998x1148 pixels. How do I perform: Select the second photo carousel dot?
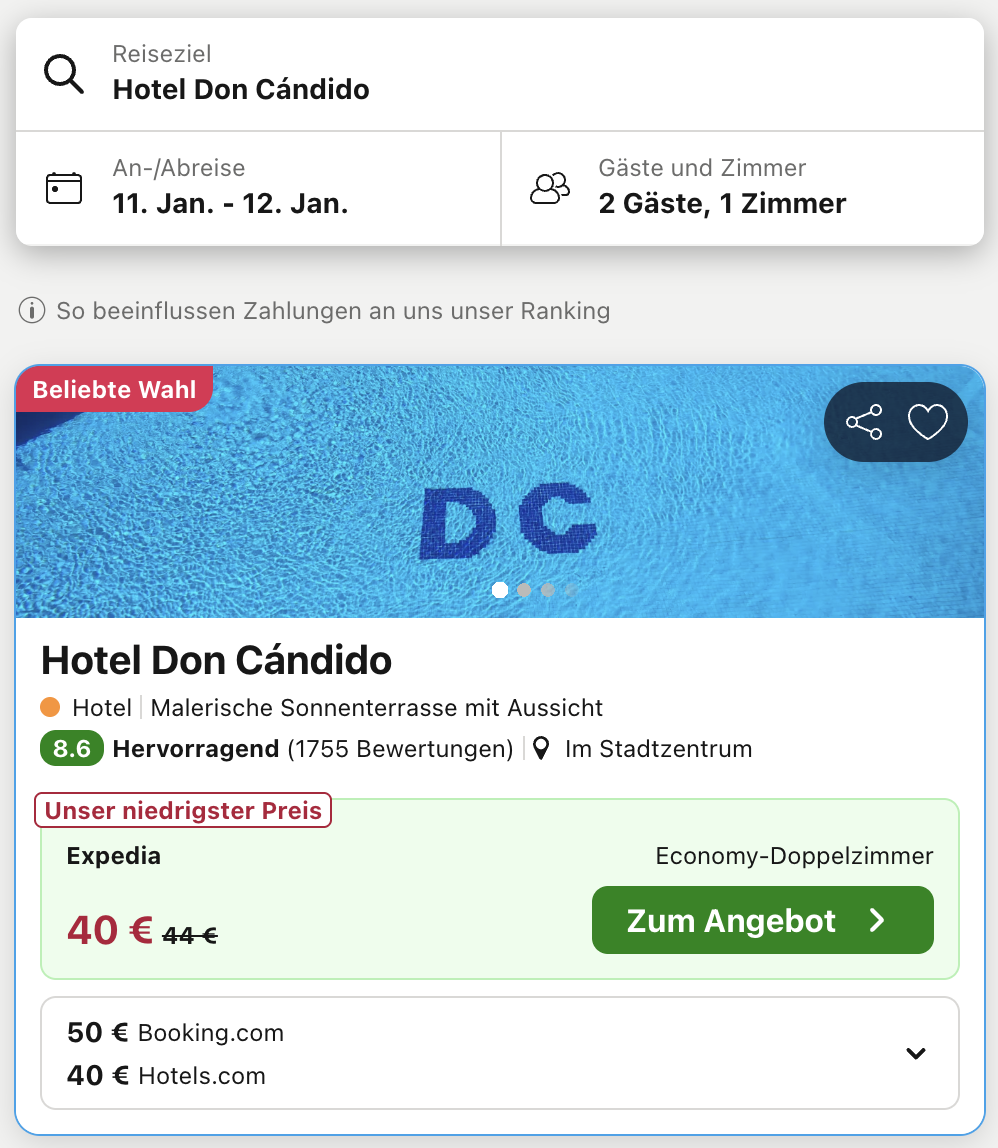pyautogui.click(x=524, y=590)
